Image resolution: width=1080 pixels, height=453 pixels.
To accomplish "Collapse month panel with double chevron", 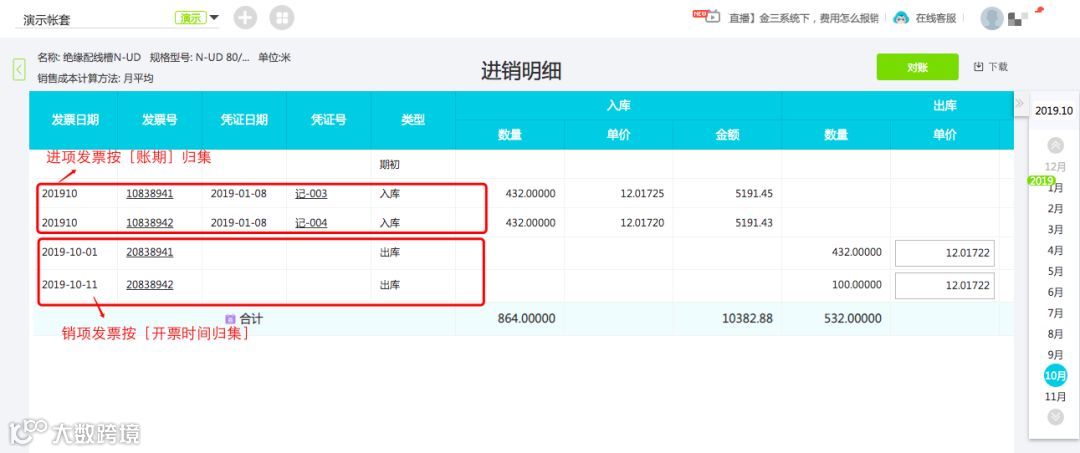I will (x=1019, y=103).
